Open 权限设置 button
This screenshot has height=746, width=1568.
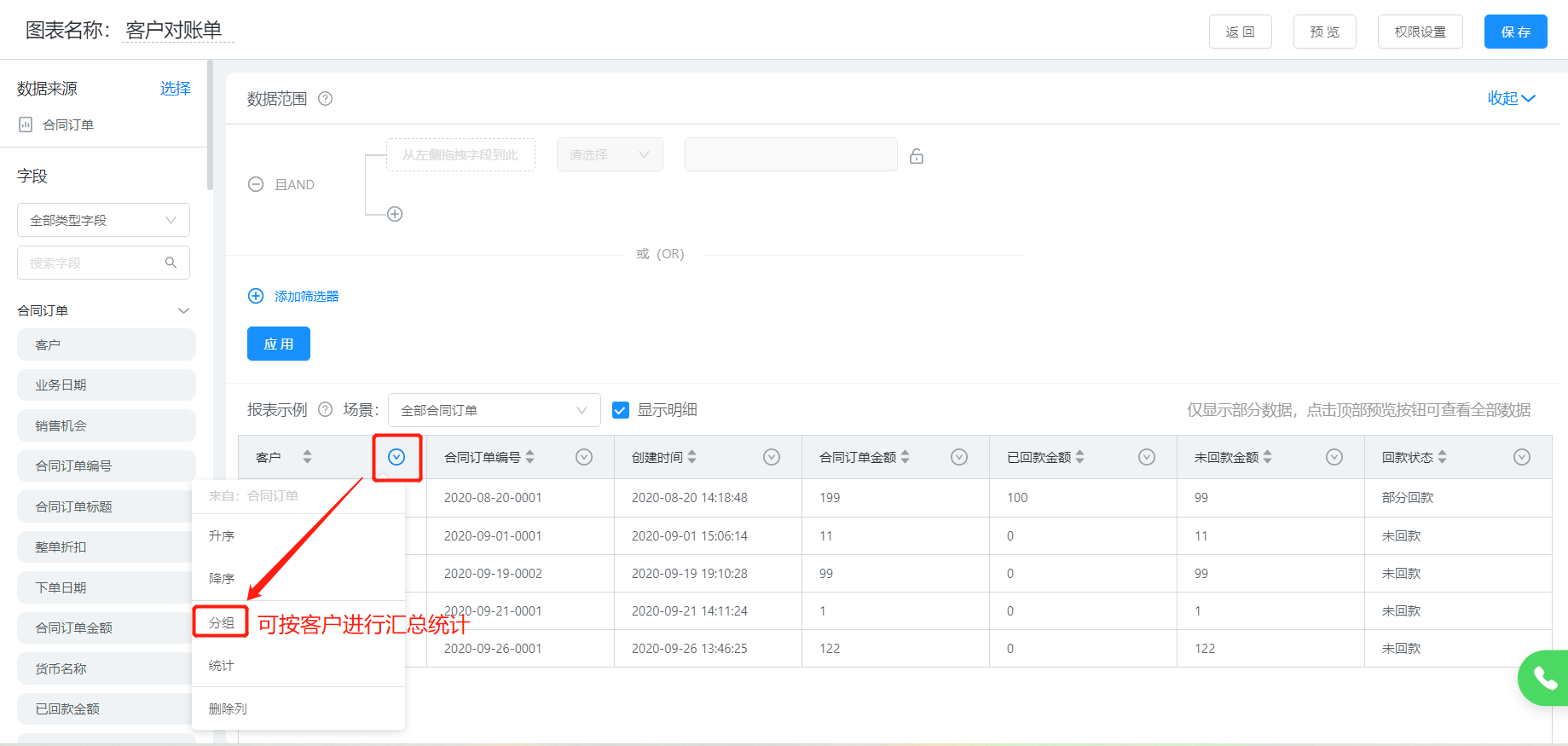point(1420,32)
